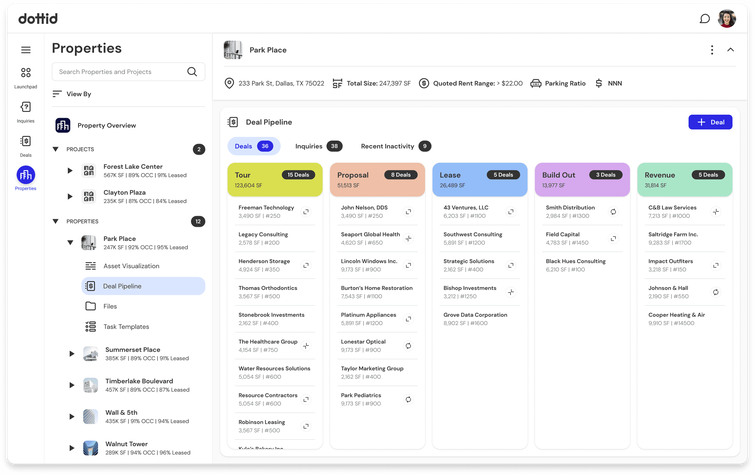The width and height of the screenshot is (755, 475).
Task: Open the three-dot options menu for Park Place
Action: (712, 50)
